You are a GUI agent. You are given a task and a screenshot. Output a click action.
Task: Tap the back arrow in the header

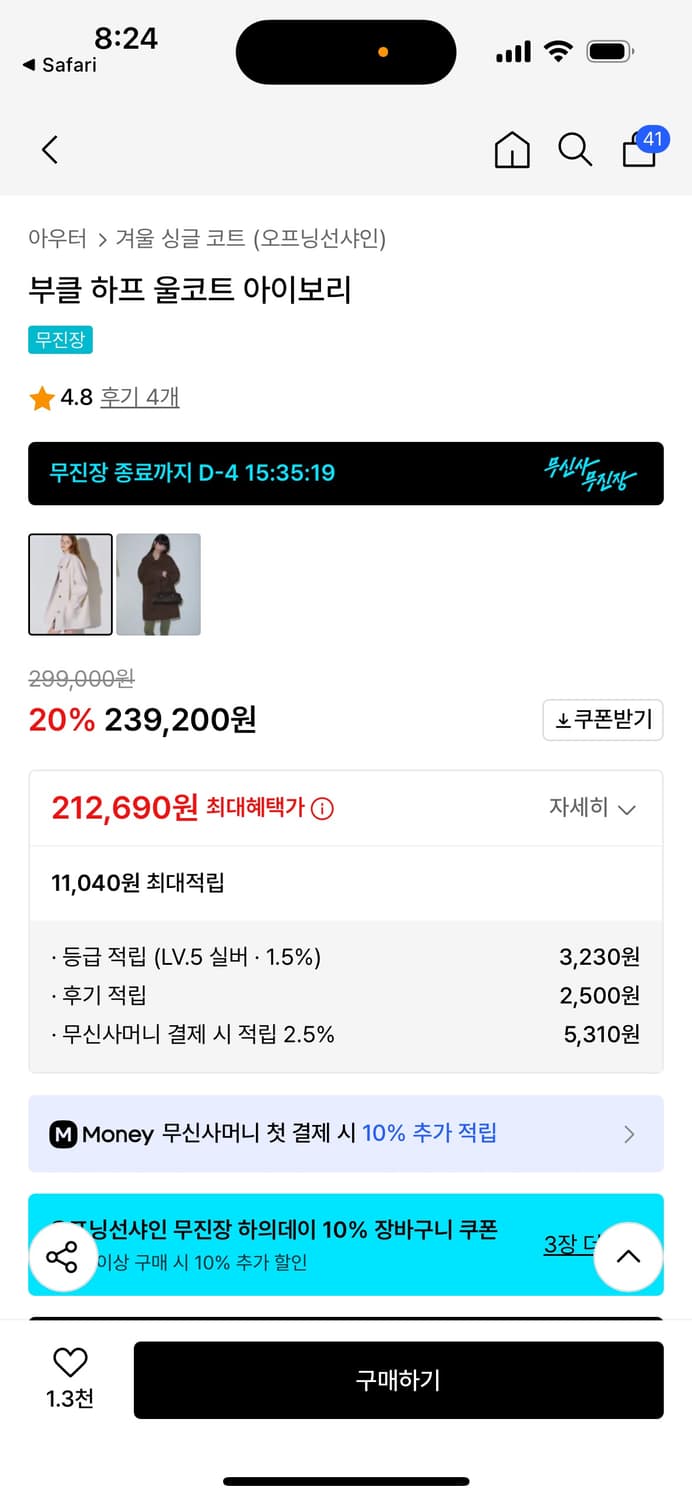pos(49,149)
